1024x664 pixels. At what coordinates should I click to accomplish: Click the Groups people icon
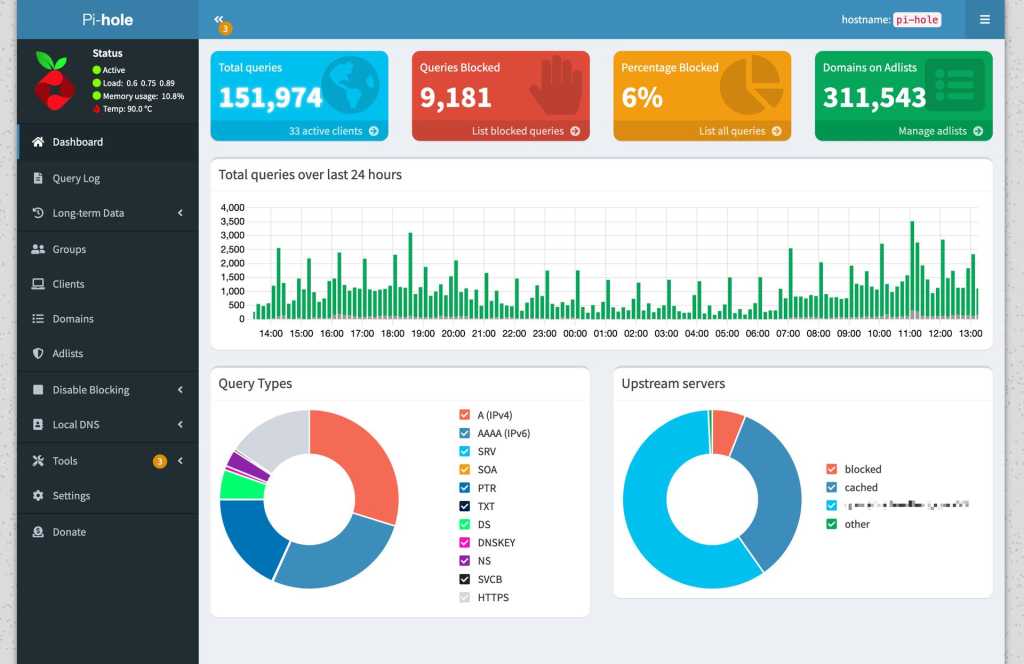coord(38,249)
